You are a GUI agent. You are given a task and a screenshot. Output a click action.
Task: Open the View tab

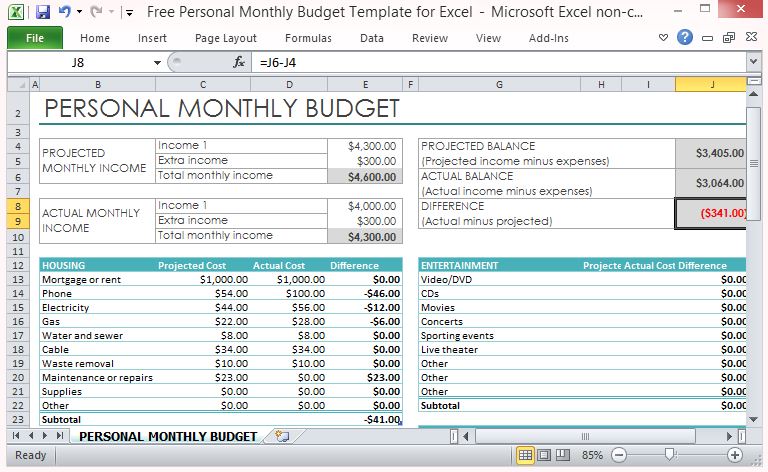tap(488, 38)
